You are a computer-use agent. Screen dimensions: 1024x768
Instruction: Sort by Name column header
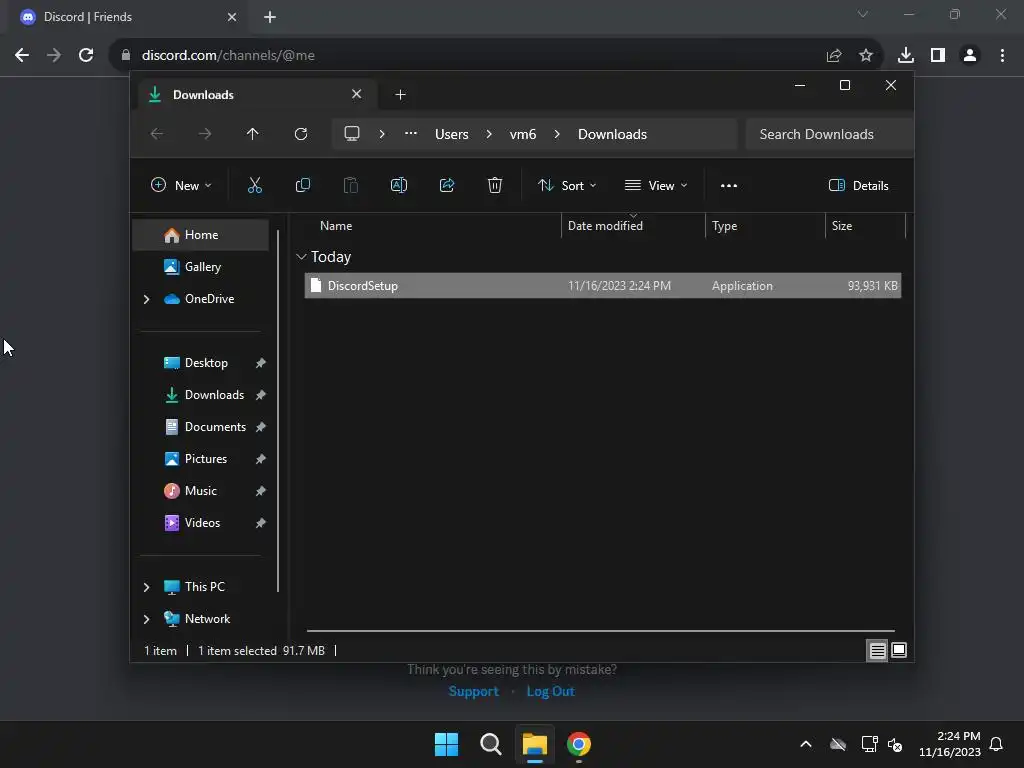tap(336, 226)
